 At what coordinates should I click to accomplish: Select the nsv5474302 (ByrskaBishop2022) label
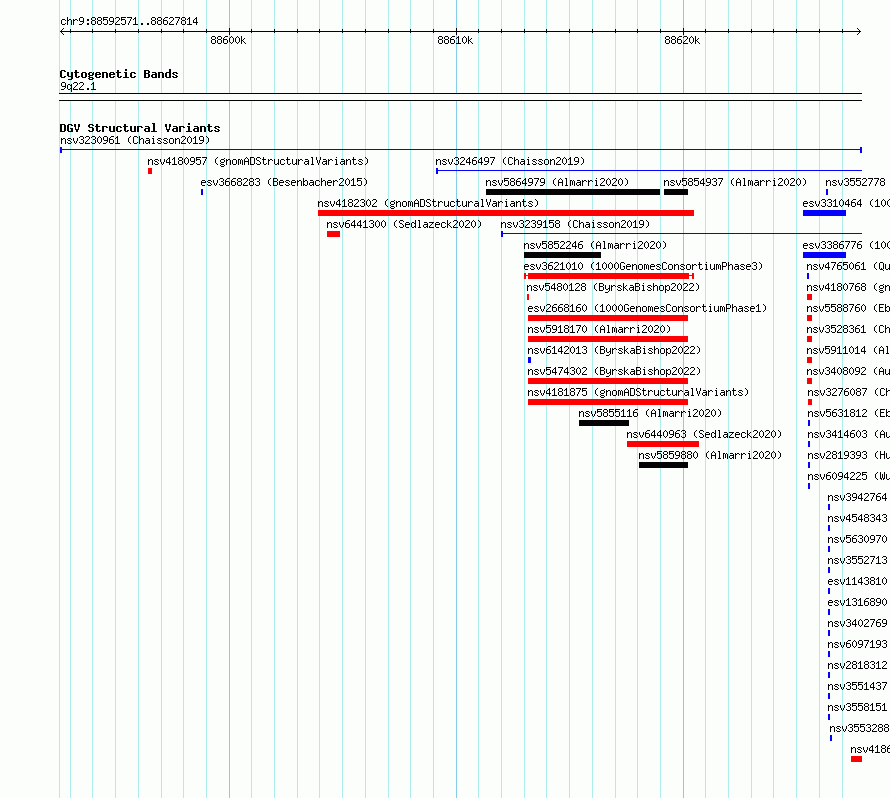point(614,371)
